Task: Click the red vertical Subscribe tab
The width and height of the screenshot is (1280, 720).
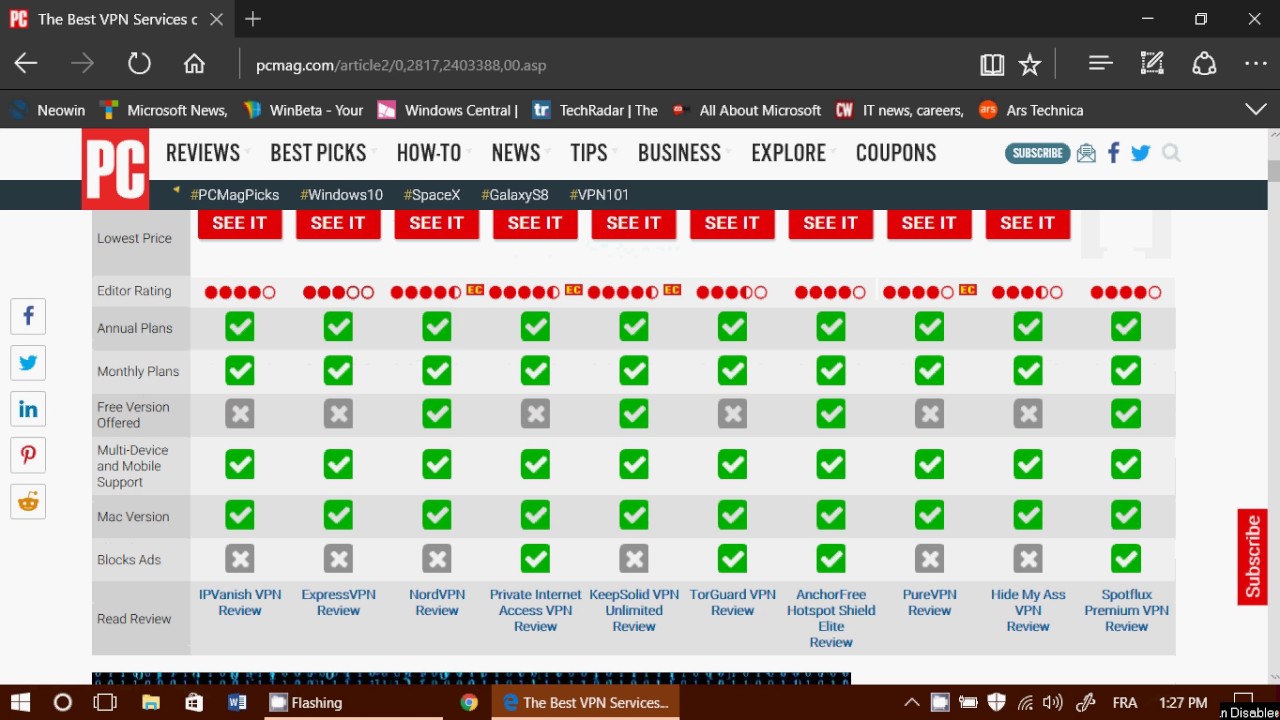Action: click(x=1252, y=557)
